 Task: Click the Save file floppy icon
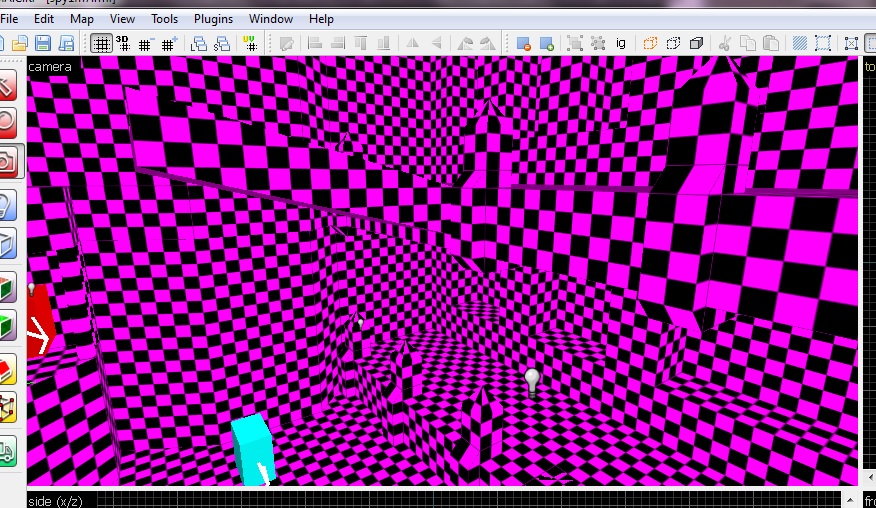click(x=43, y=43)
